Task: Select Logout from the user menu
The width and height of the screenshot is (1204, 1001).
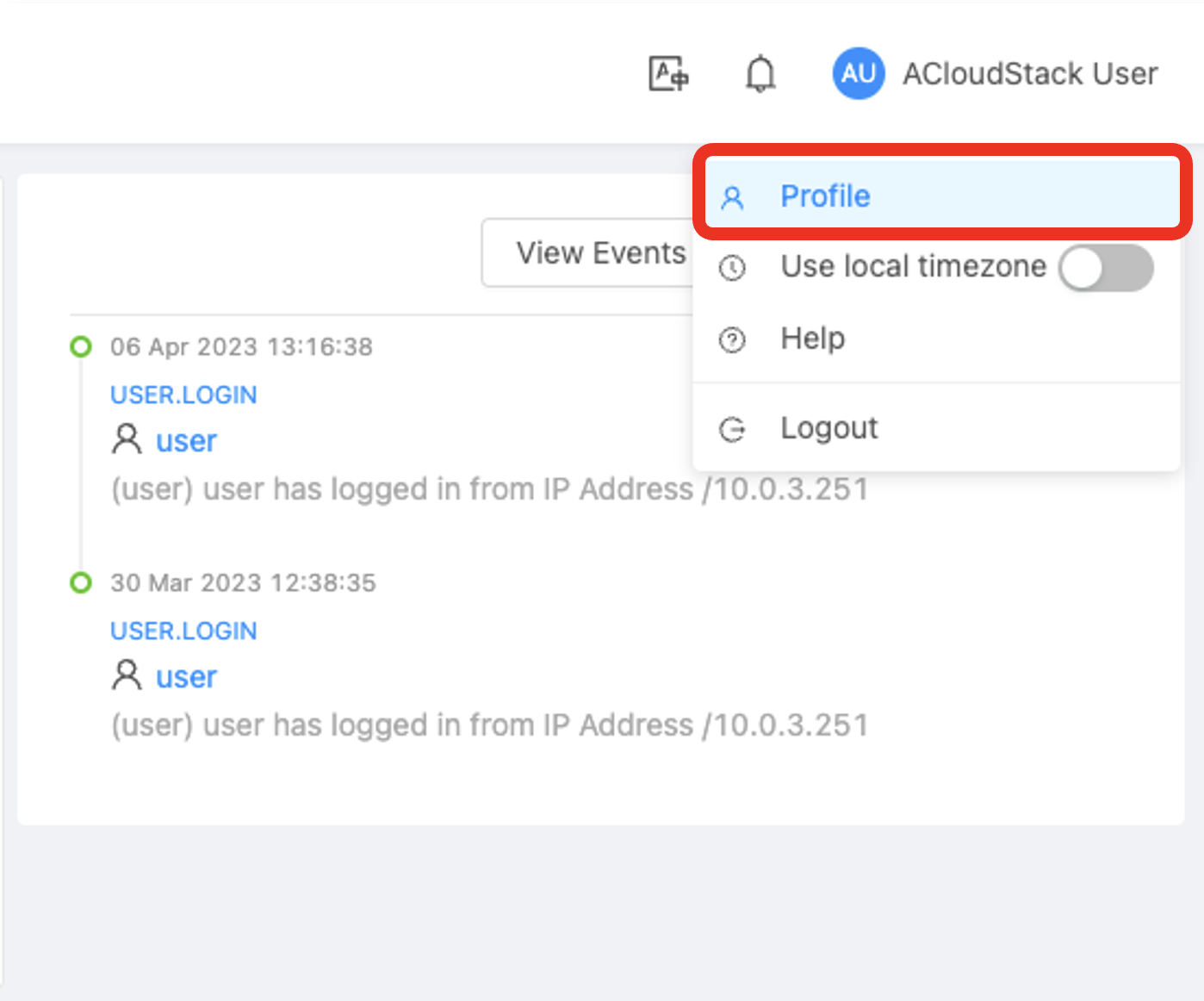Action: click(x=829, y=428)
